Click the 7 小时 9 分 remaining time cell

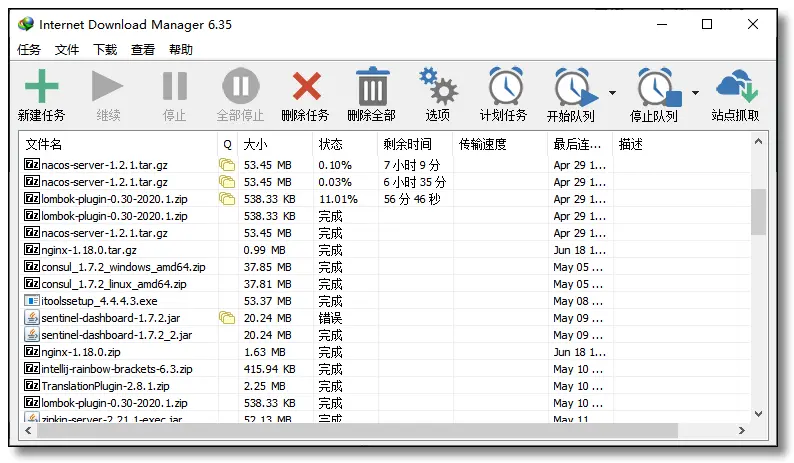point(412,165)
